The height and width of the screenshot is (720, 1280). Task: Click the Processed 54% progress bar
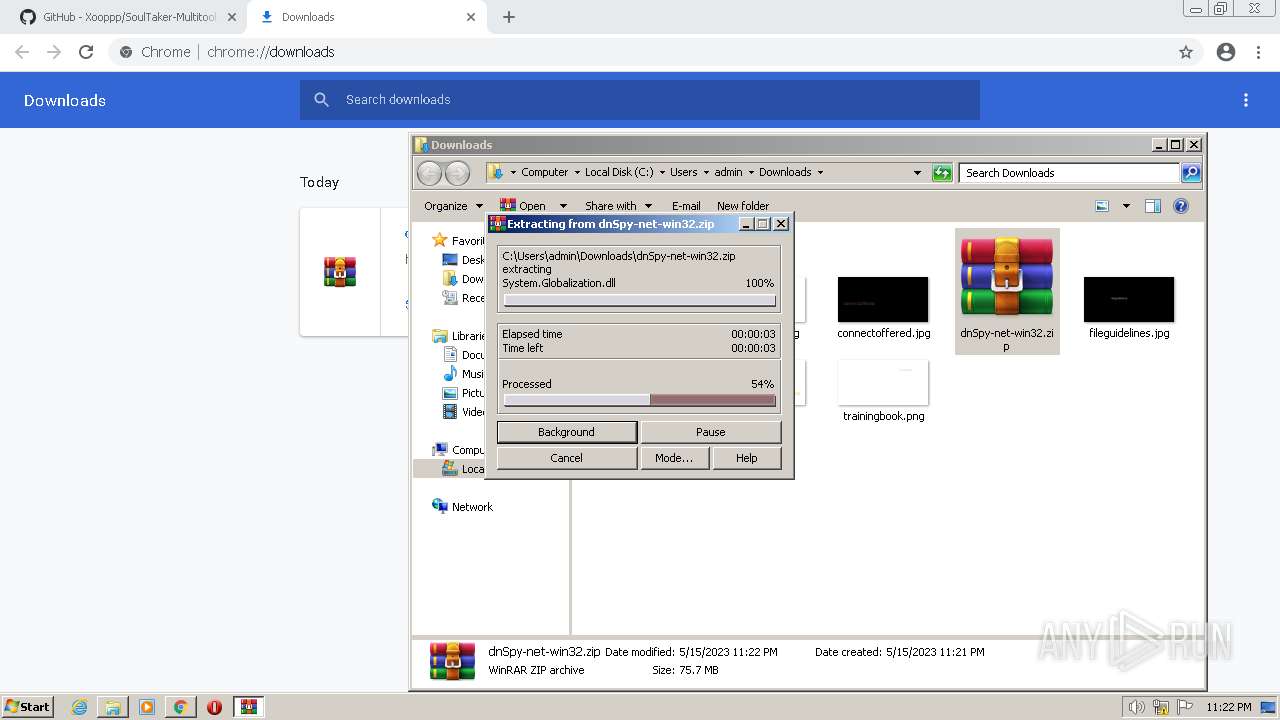640,400
